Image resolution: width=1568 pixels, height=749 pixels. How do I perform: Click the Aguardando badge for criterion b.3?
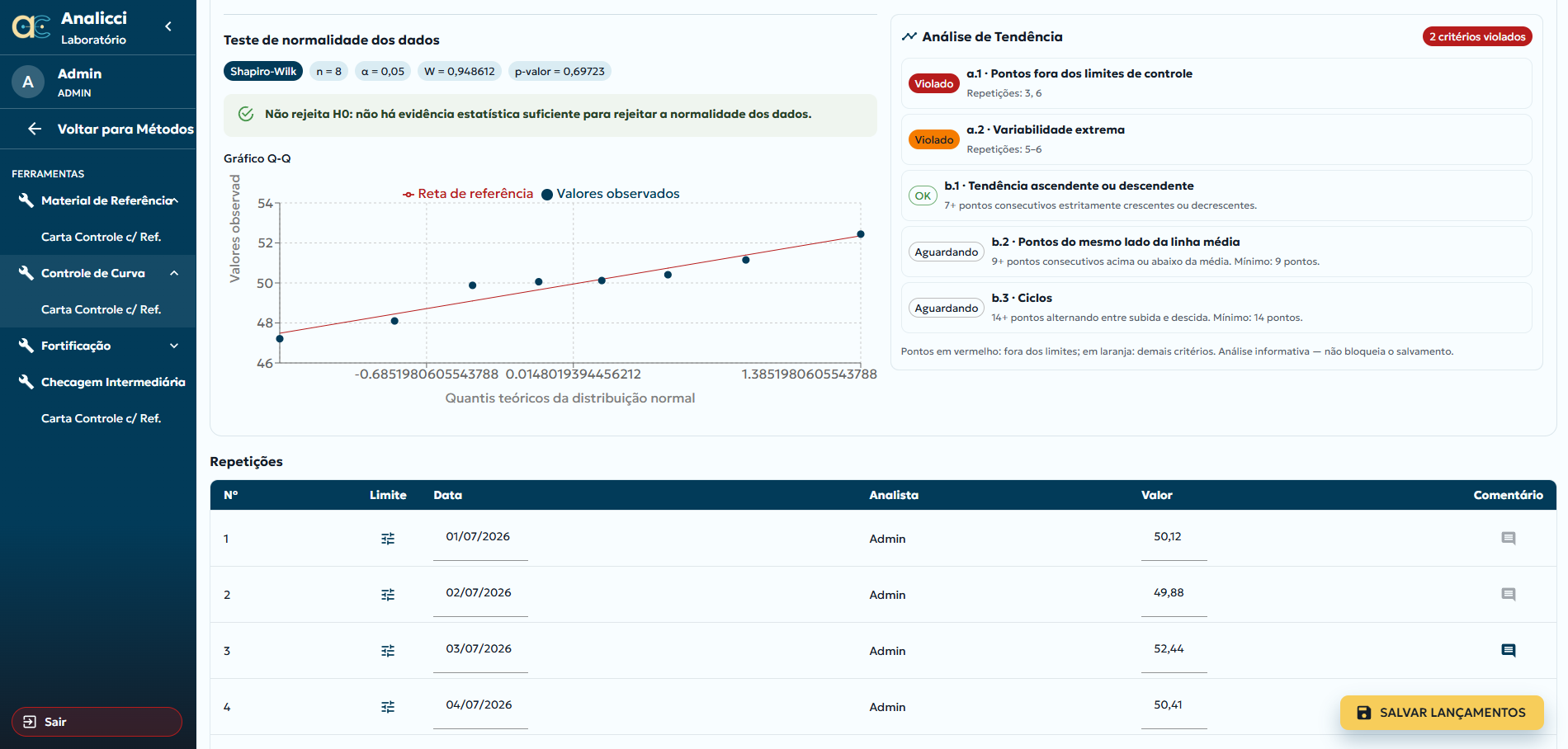[x=947, y=308]
